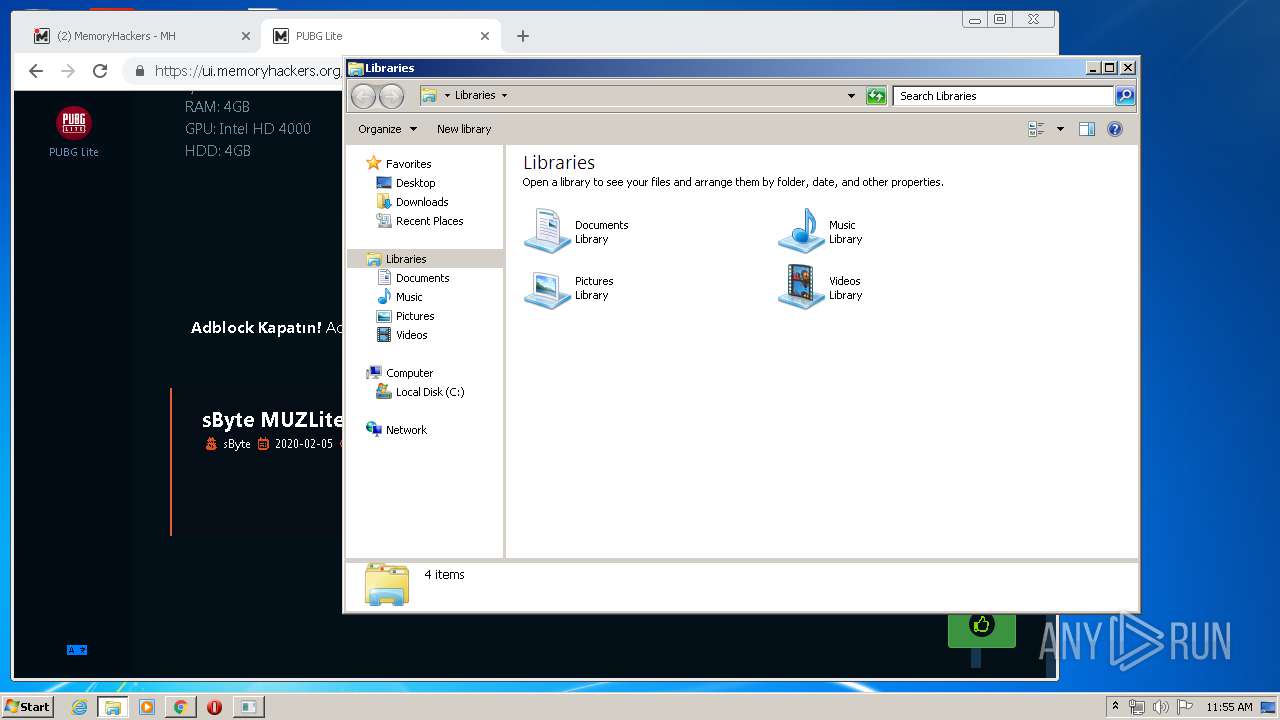Open a new Chrome tab
This screenshot has height=720, width=1280.
point(522,36)
